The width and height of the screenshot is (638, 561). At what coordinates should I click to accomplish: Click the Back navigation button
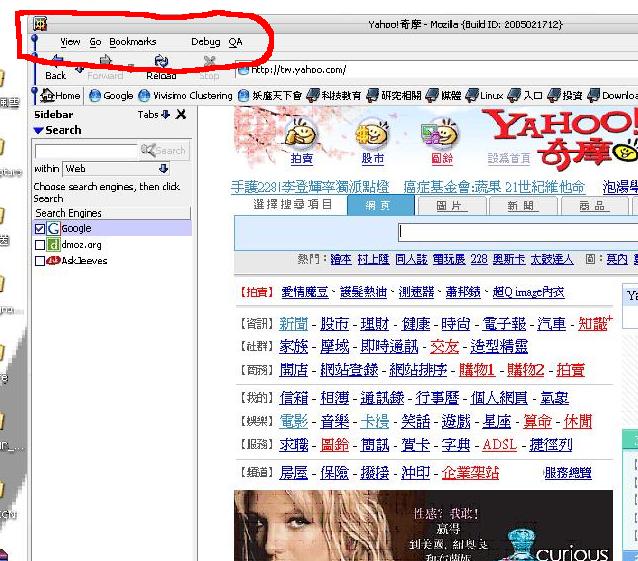(55, 67)
